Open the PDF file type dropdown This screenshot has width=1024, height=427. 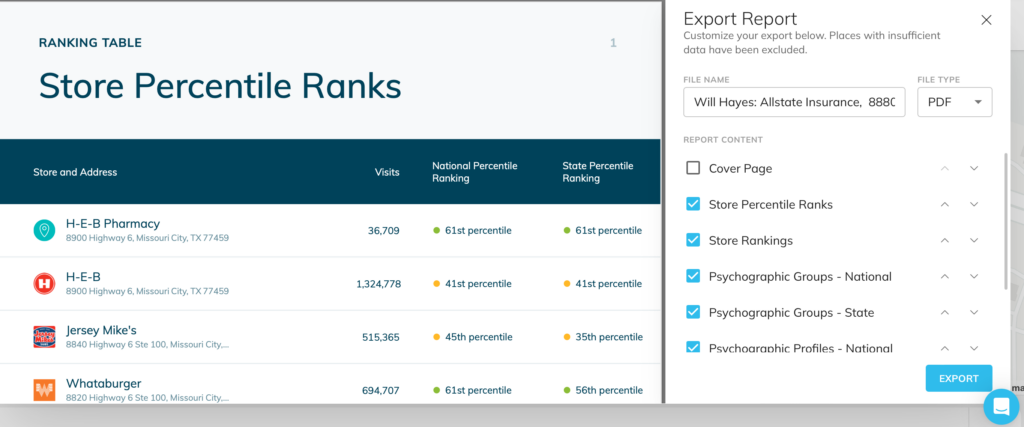[x=955, y=102]
